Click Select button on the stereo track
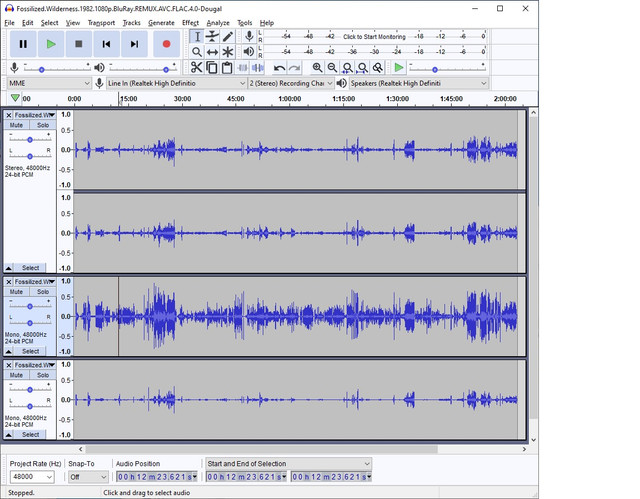This screenshot has width=640, height=499. coord(30,268)
